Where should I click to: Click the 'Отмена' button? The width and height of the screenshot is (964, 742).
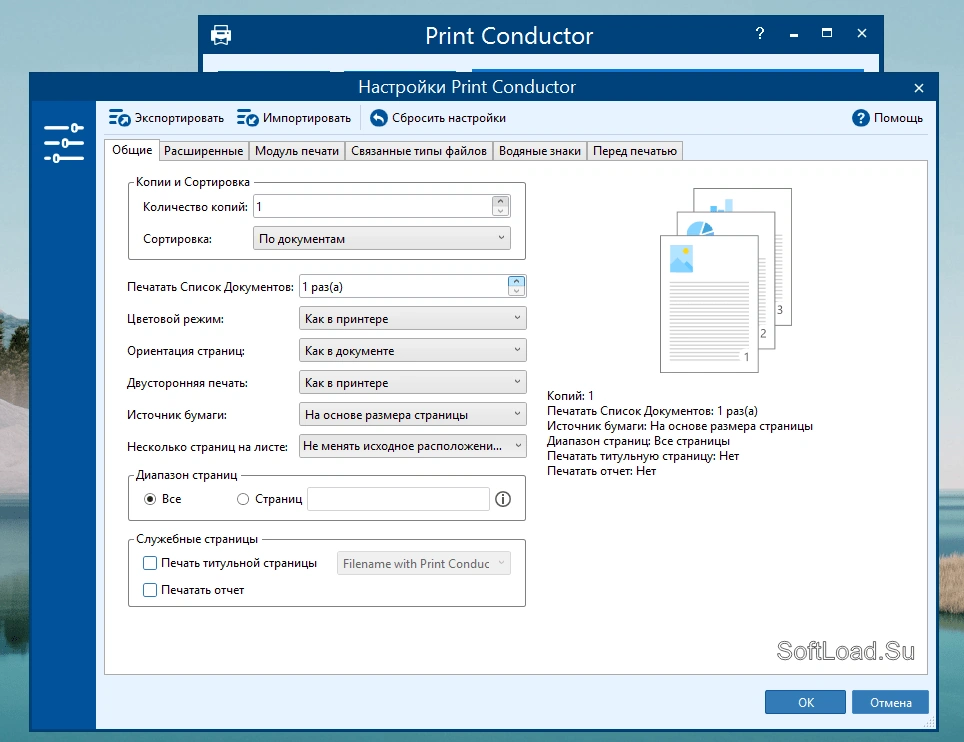[x=890, y=702]
